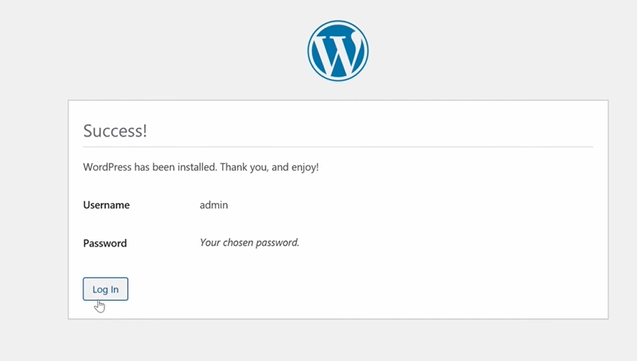The image size is (637, 361).
Task: Select the Success! heading
Action: pos(115,131)
